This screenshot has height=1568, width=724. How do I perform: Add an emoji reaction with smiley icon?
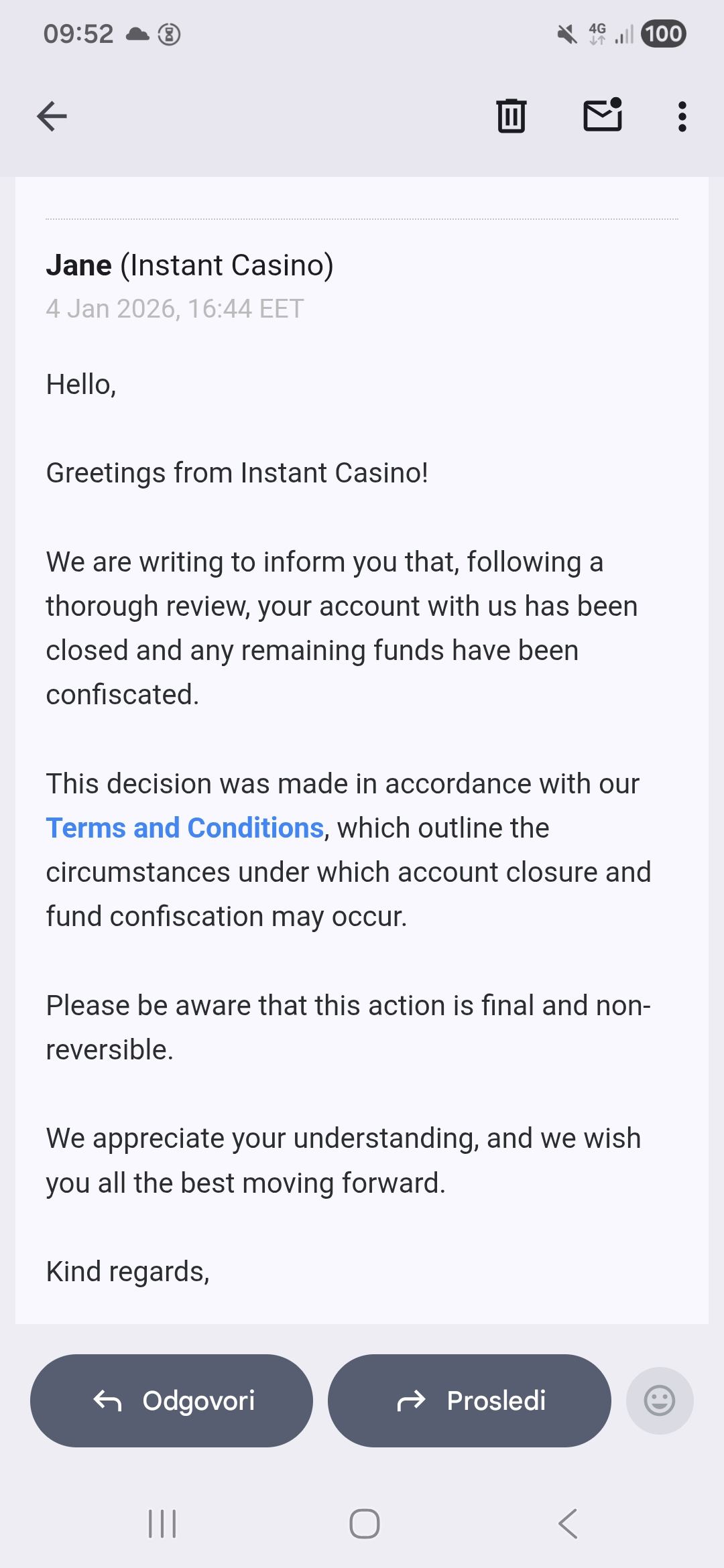[659, 1400]
